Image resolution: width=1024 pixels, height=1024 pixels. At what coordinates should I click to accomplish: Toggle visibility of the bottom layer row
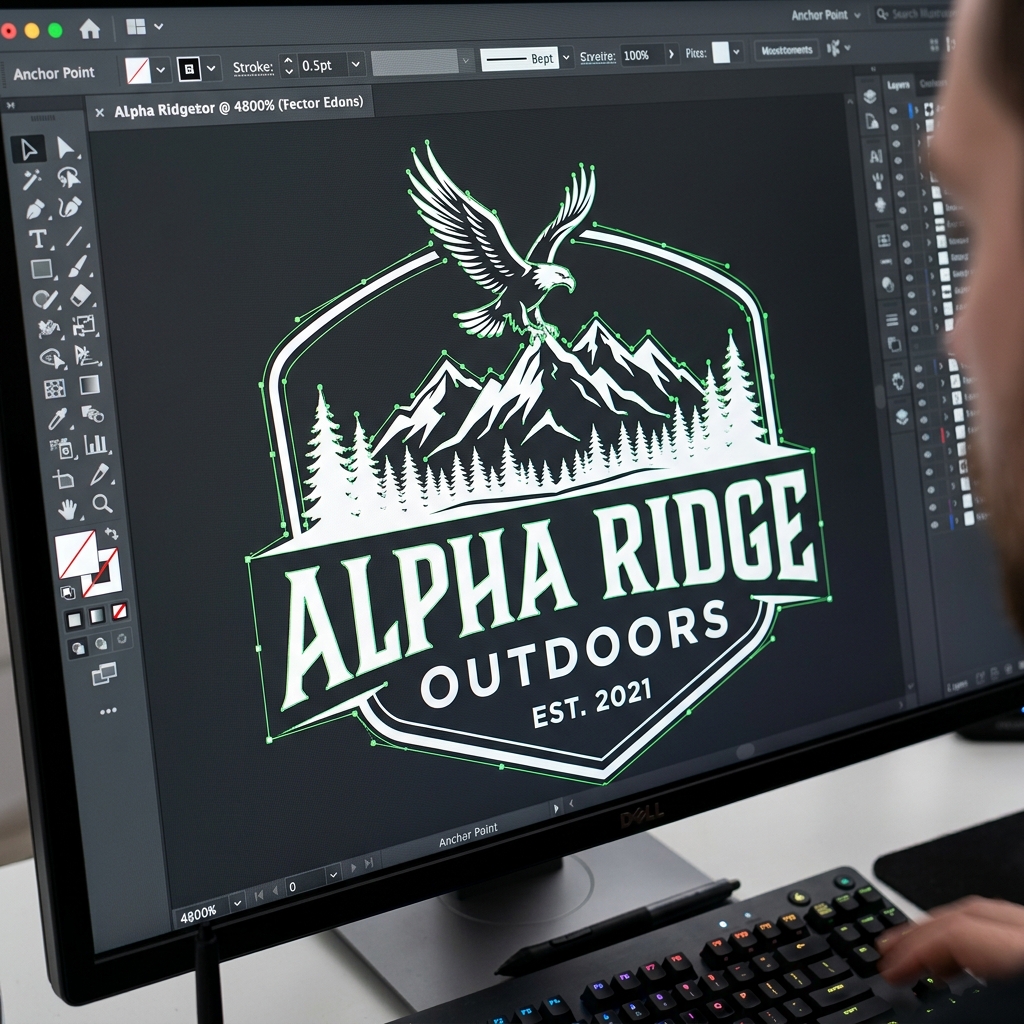point(936,524)
